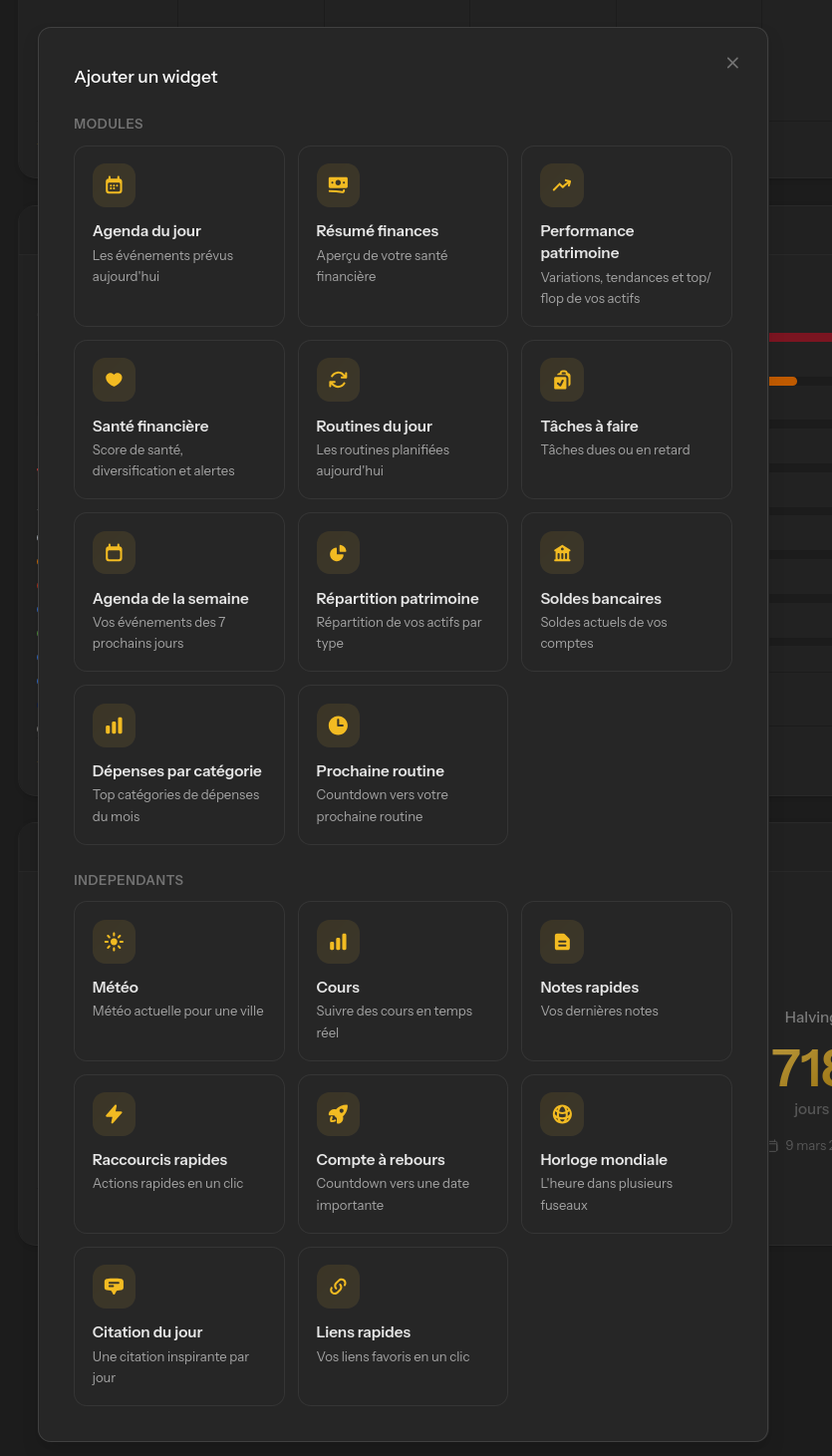Click the Soldes bancaires bank icon
This screenshot has height=1456, width=832.
561,553
